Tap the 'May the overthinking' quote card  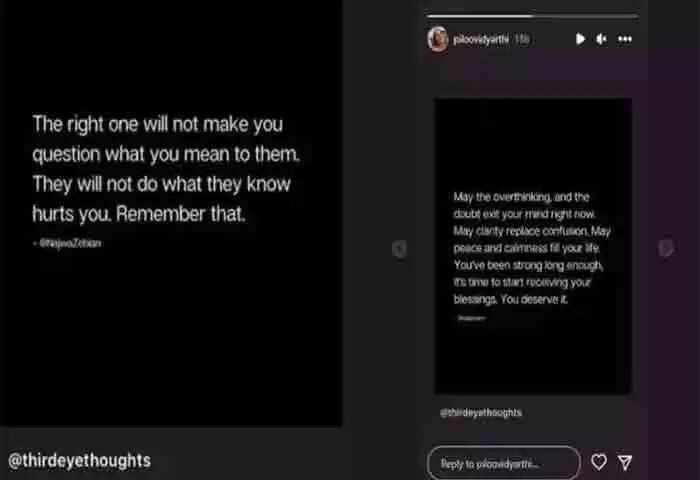pos(533,246)
